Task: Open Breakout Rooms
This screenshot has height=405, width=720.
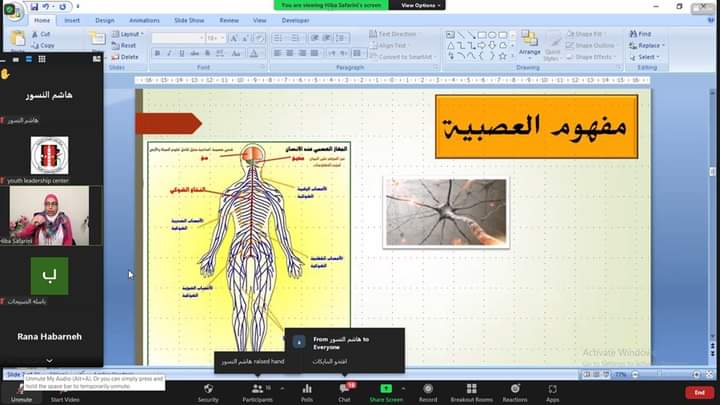Action: (x=471, y=388)
